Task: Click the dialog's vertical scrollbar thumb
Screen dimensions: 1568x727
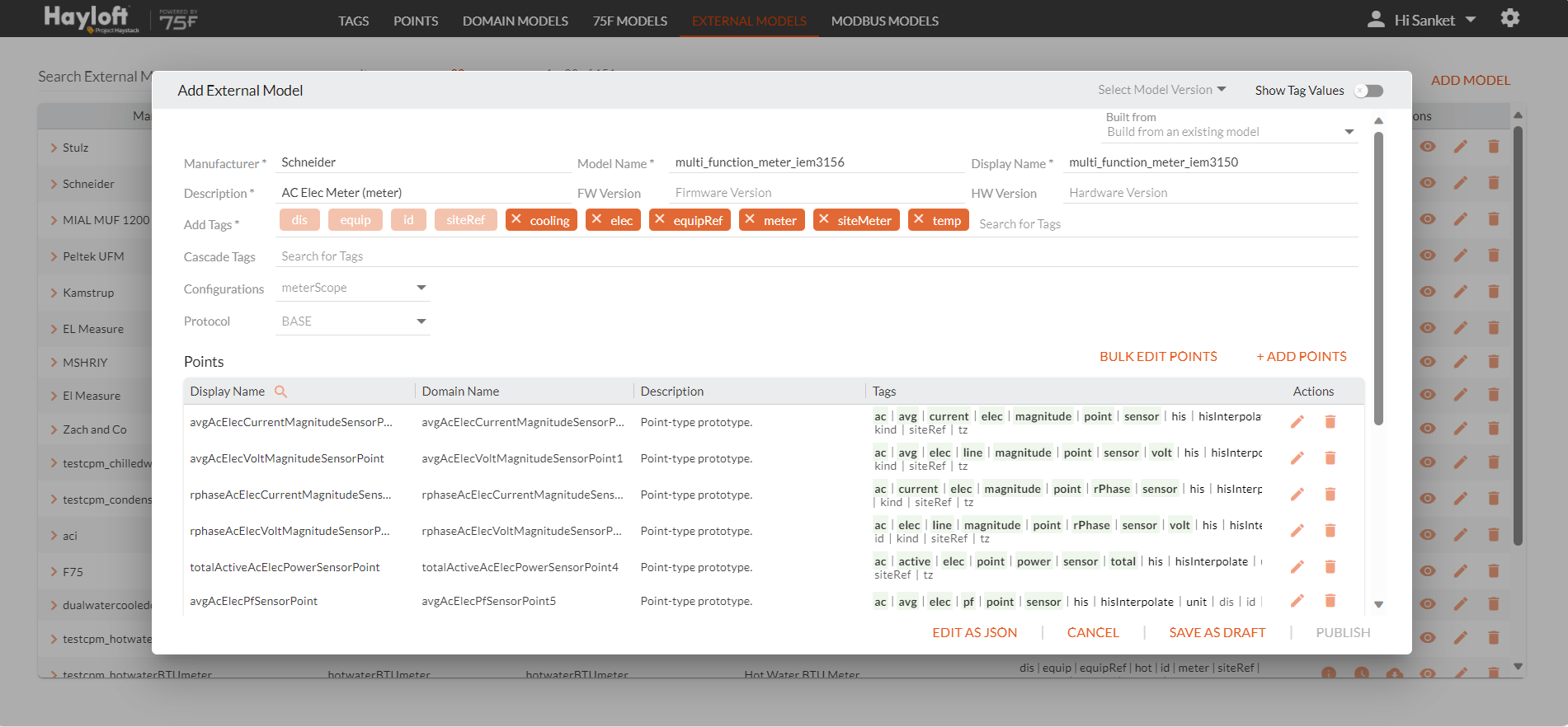Action: 1378,278
